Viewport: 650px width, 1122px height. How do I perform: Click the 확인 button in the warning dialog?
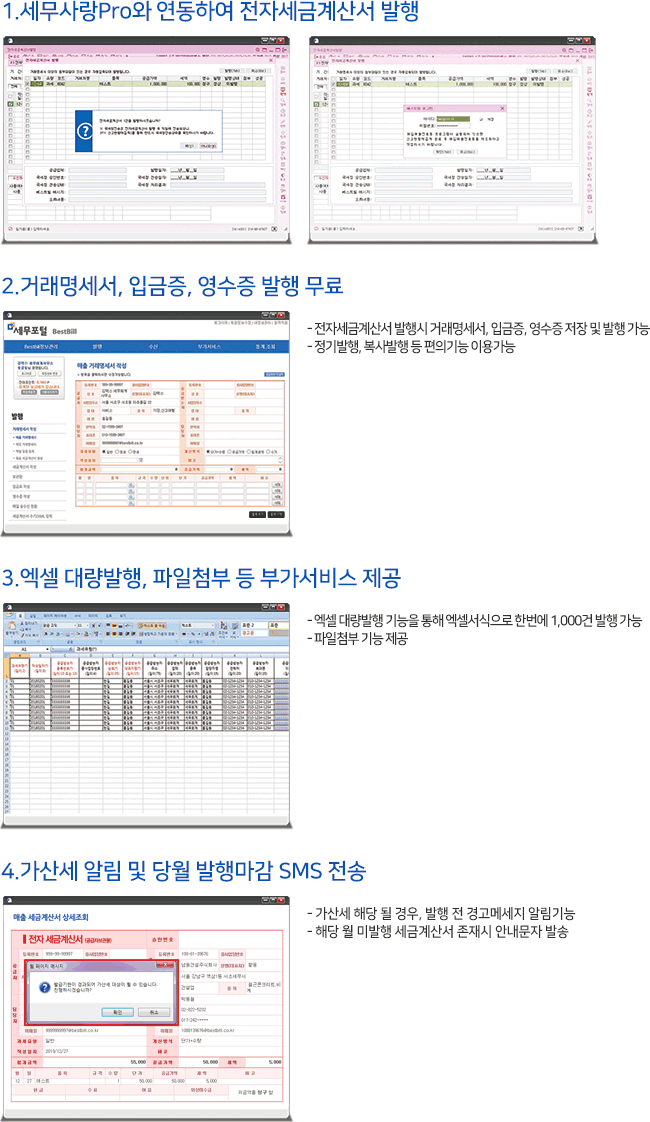click(x=116, y=1012)
